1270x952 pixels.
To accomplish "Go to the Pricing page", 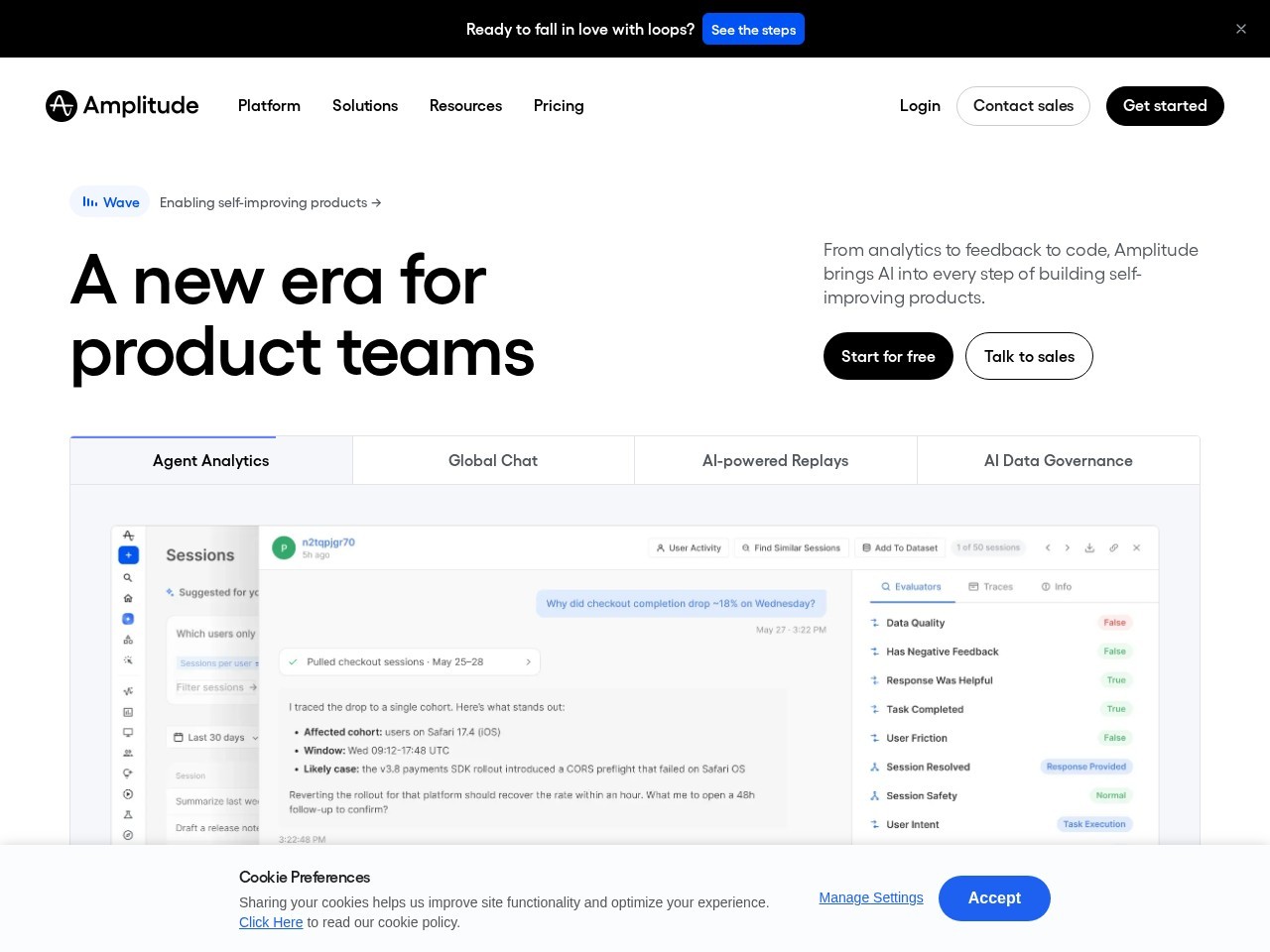I will tap(559, 106).
